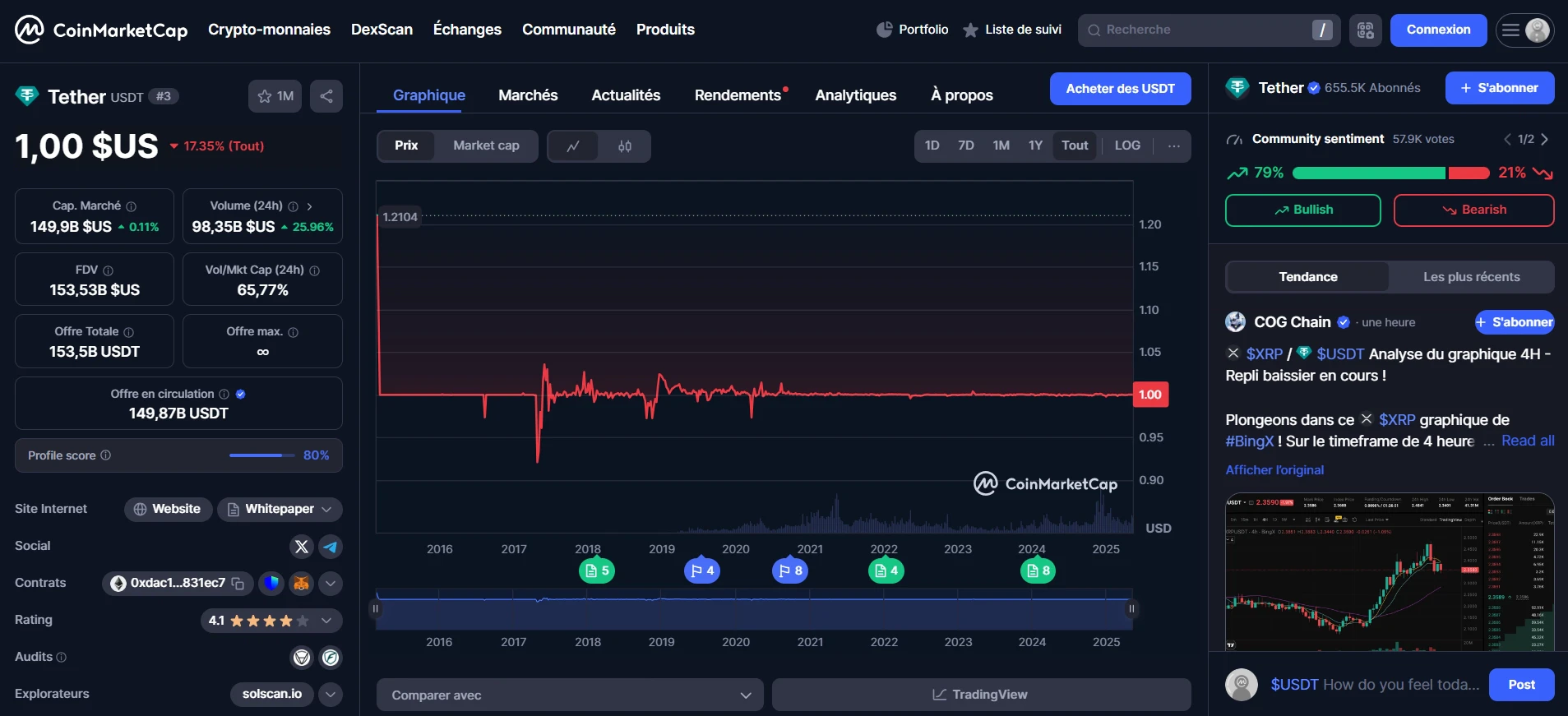Image resolution: width=1568 pixels, height=716 pixels.
Task: Set chart range to 1D
Action: [x=932, y=146]
